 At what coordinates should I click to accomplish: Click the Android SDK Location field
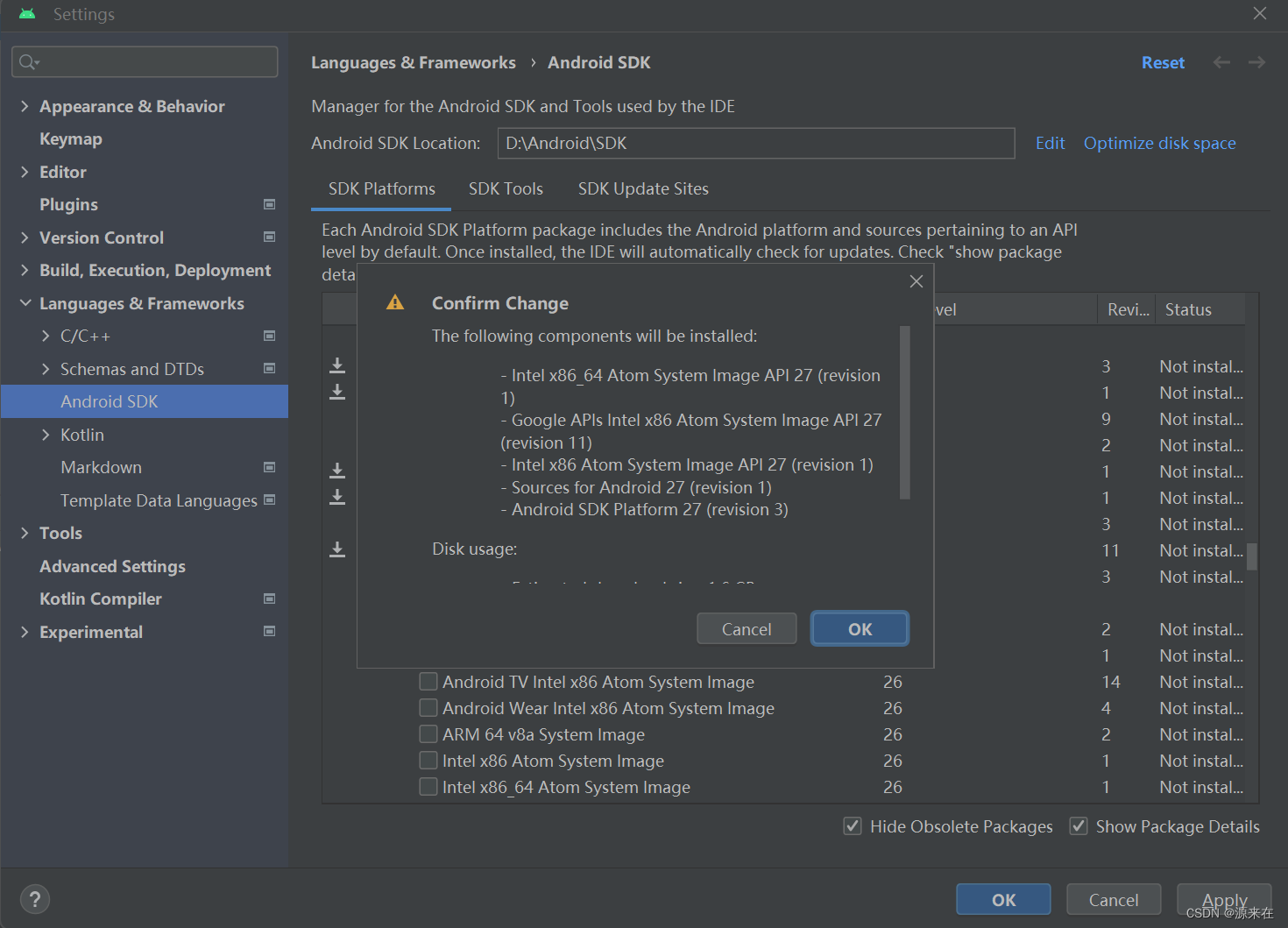coord(756,143)
